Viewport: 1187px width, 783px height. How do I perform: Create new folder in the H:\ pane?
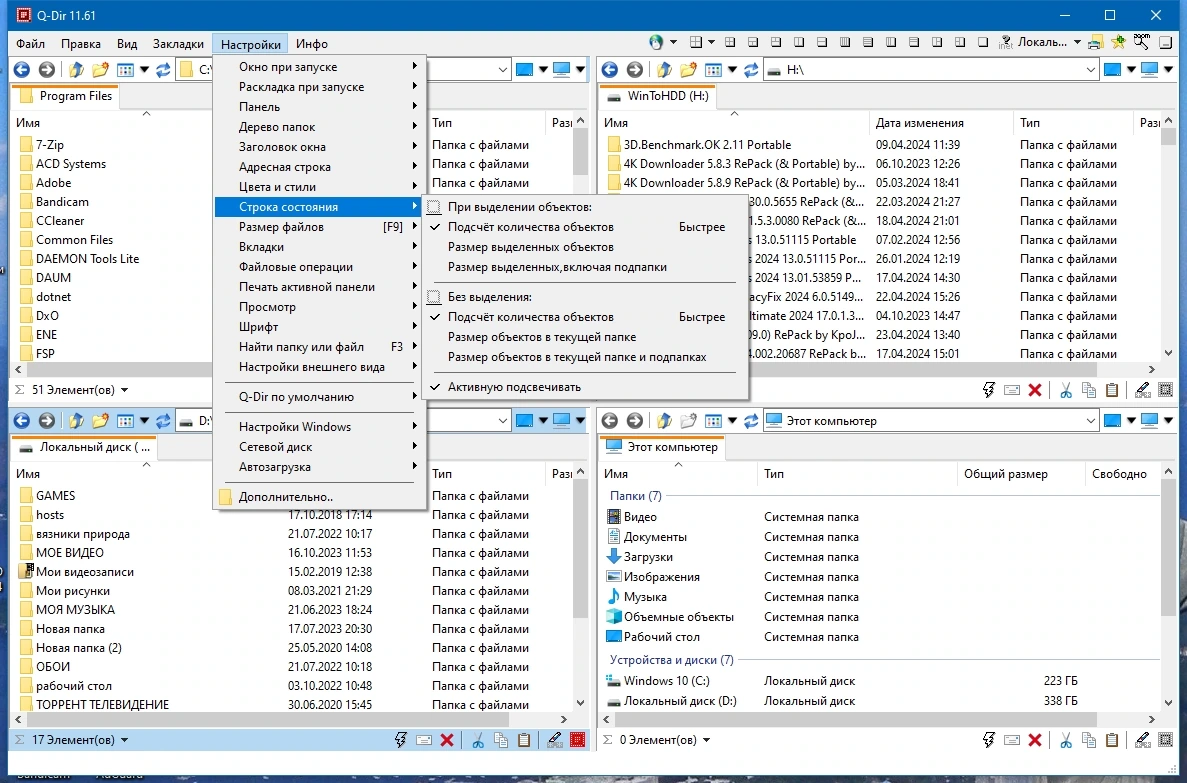[x=687, y=70]
